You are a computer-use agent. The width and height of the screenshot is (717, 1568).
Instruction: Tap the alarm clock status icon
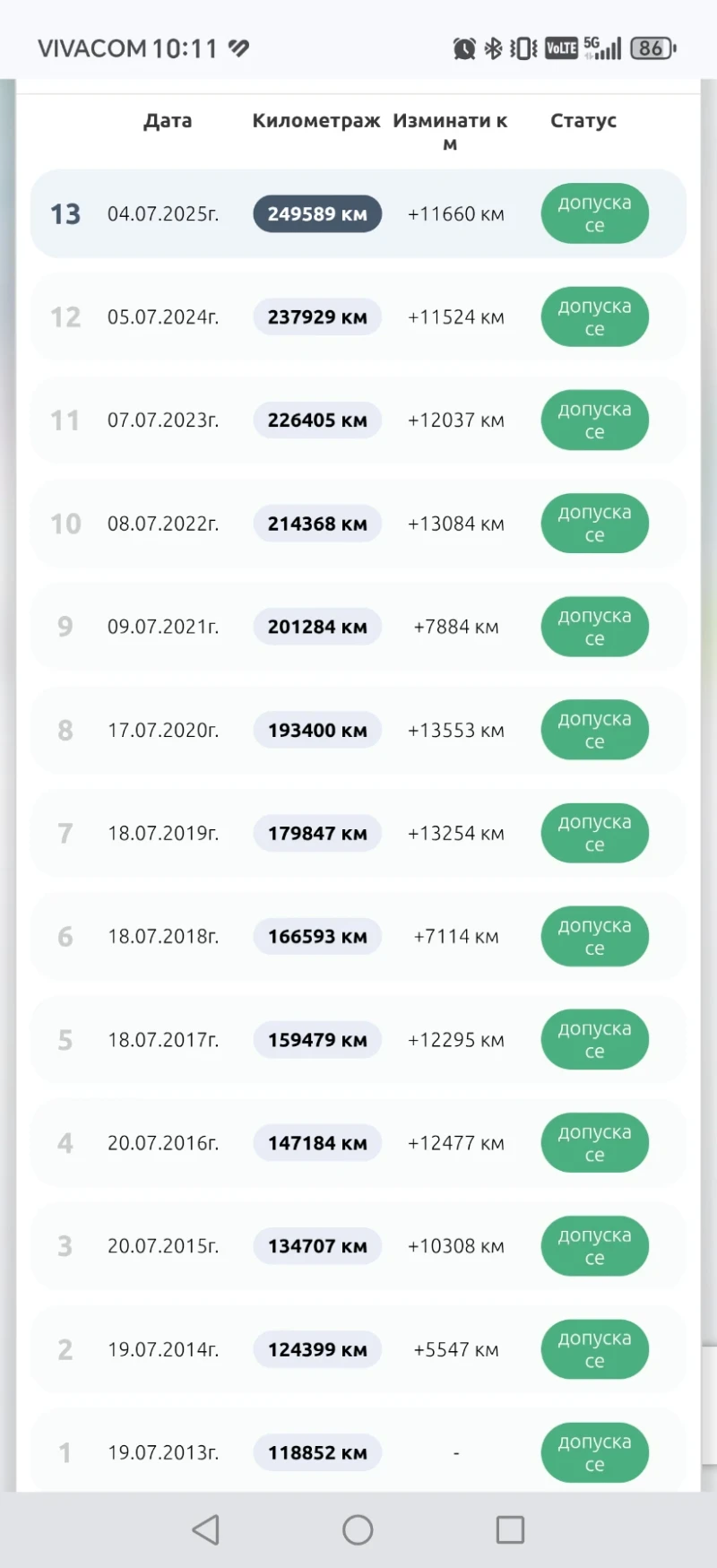464,48
